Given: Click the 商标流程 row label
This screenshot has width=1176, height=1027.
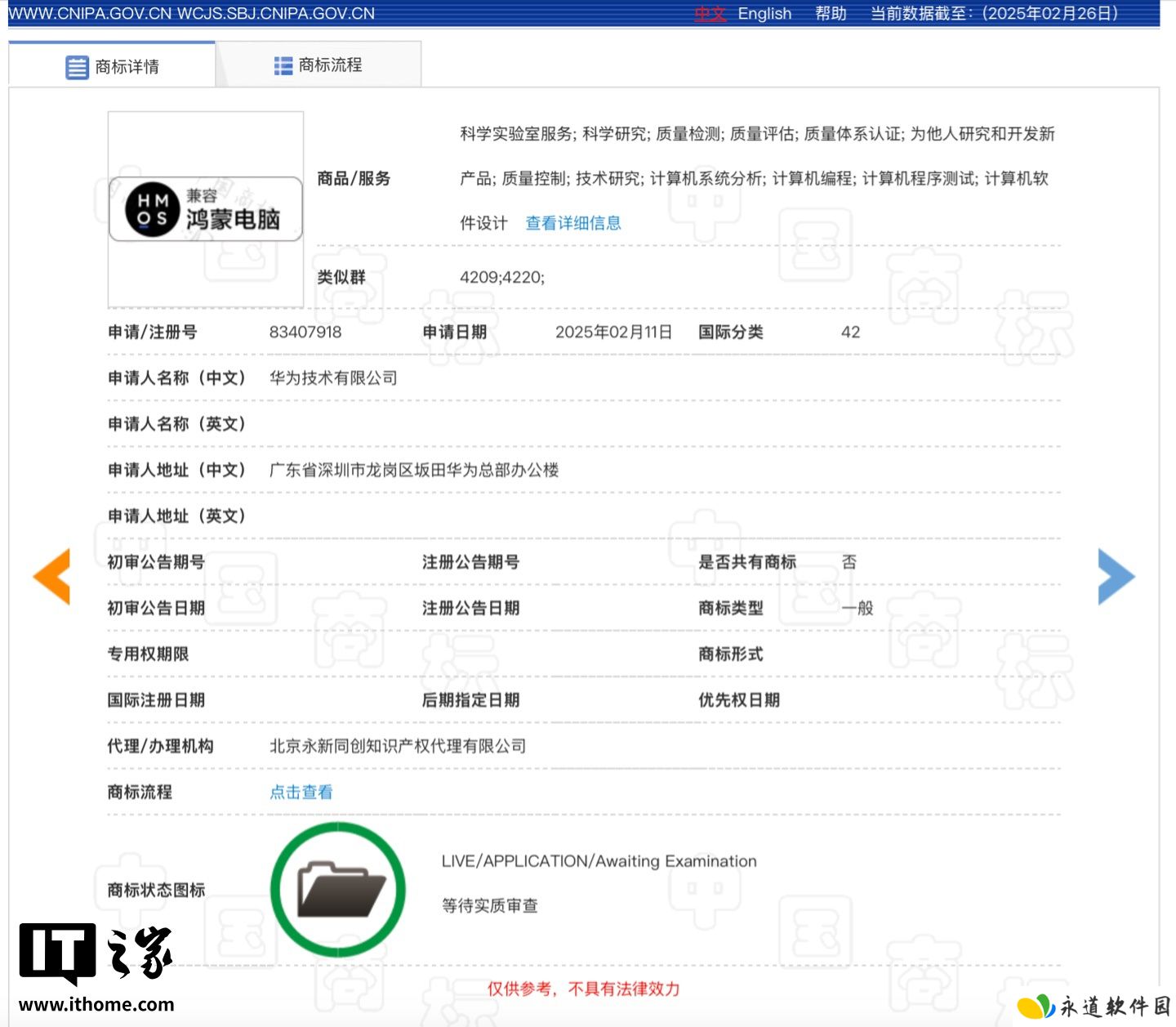Looking at the screenshot, I should coord(140,792).
